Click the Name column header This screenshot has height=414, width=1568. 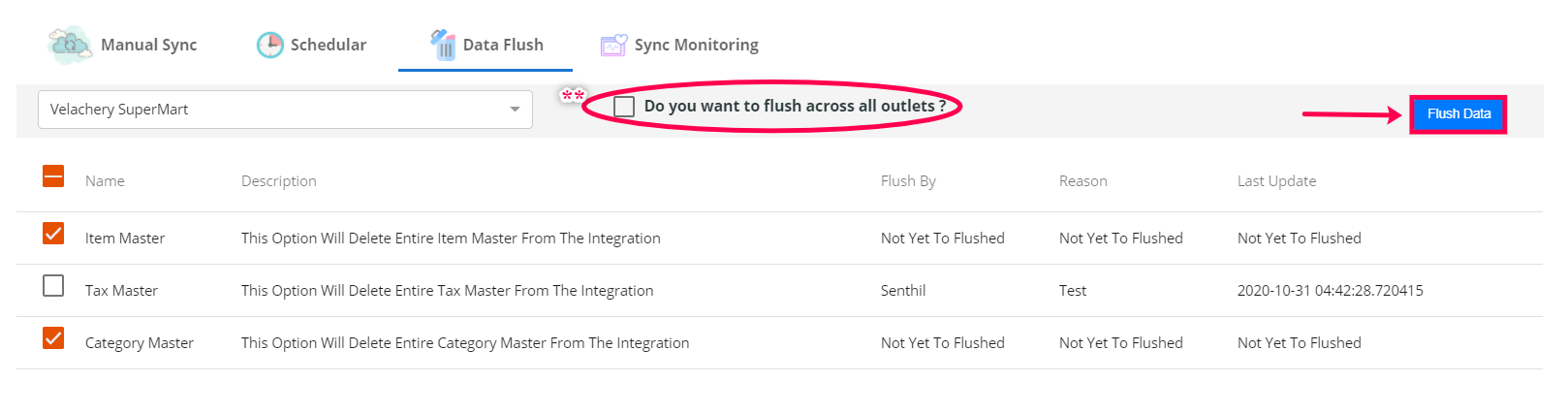(x=105, y=181)
